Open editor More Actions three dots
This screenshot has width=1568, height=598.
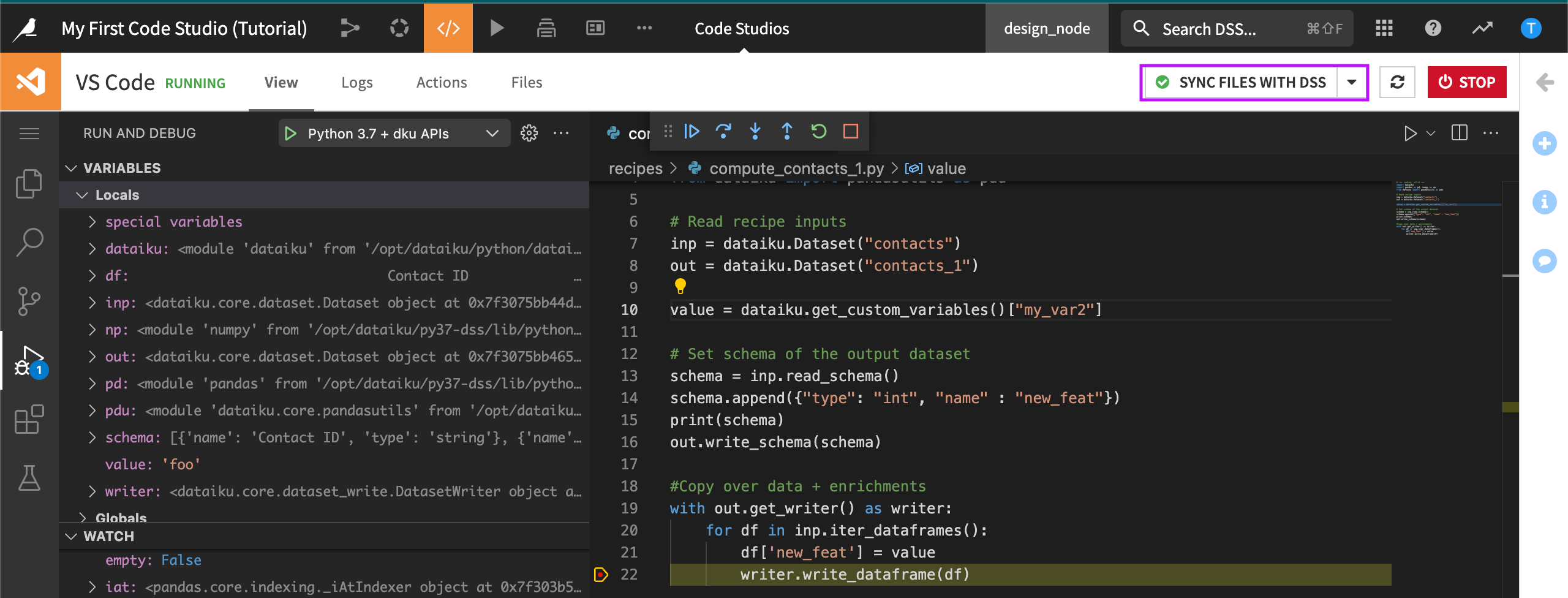click(x=1491, y=133)
